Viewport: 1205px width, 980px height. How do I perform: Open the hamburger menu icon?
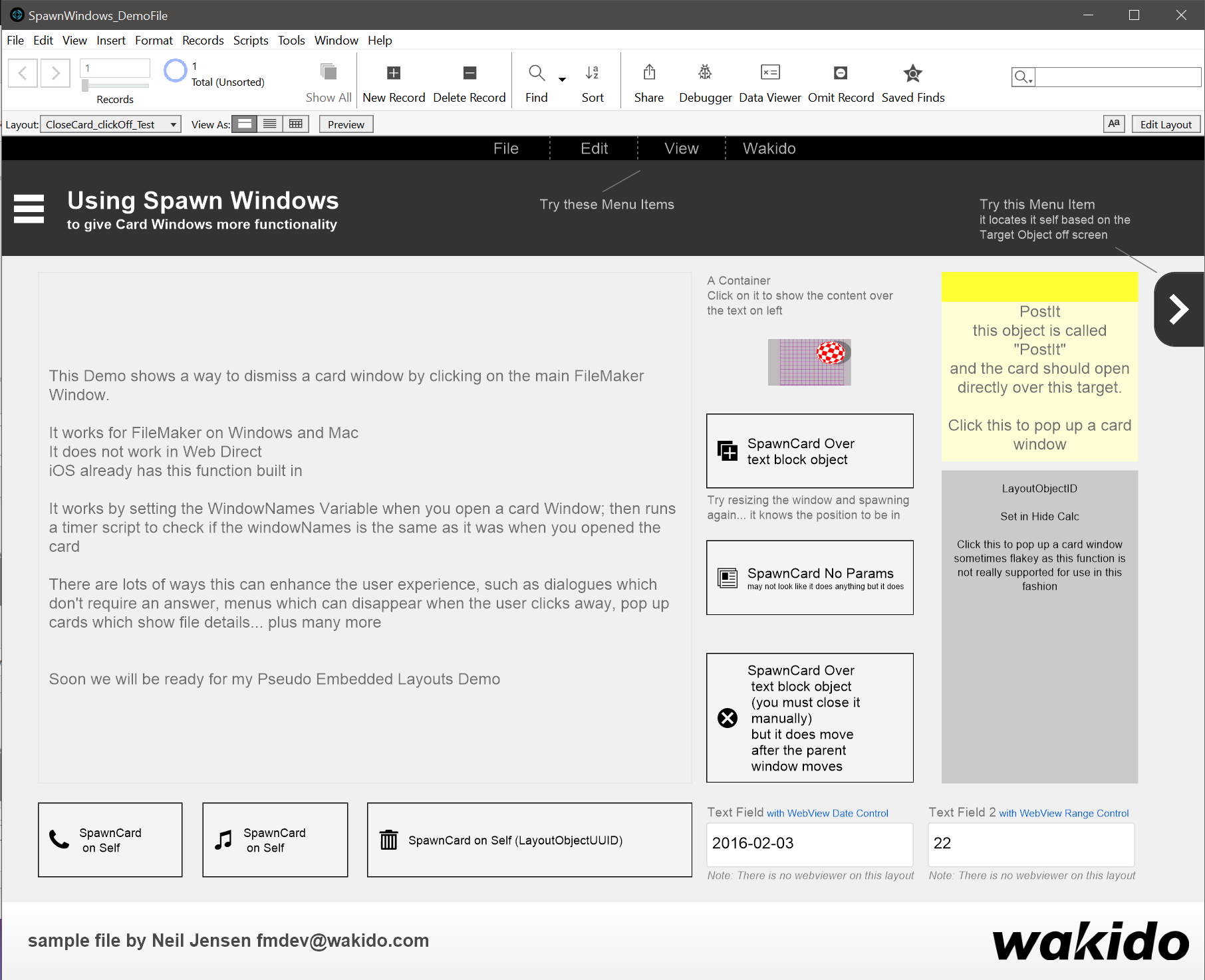tap(29, 209)
